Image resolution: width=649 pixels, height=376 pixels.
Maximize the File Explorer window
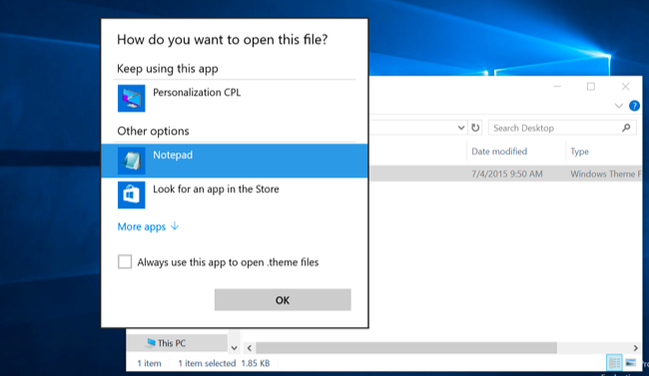coord(591,87)
